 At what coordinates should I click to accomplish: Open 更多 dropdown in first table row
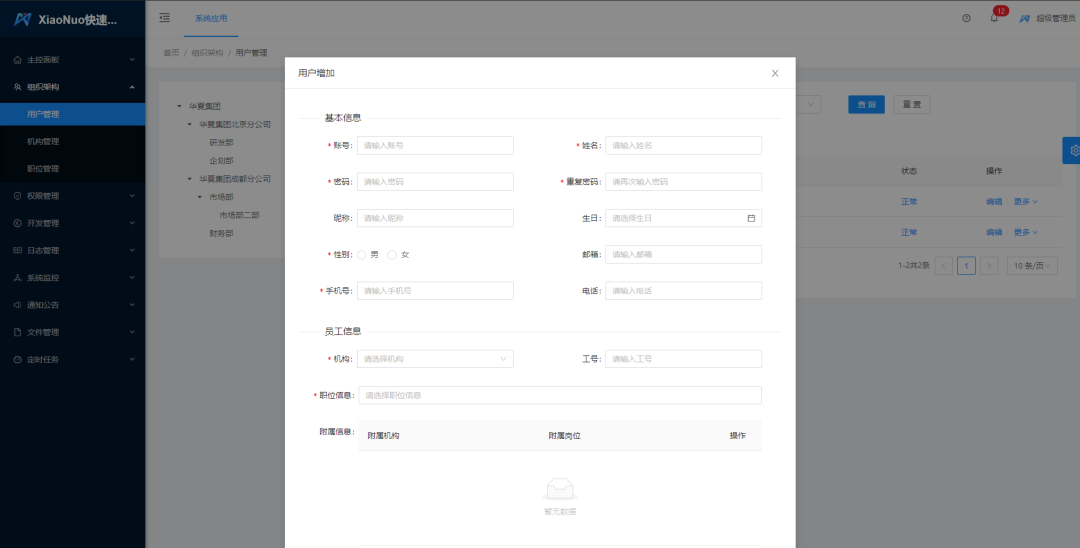coord(1026,202)
